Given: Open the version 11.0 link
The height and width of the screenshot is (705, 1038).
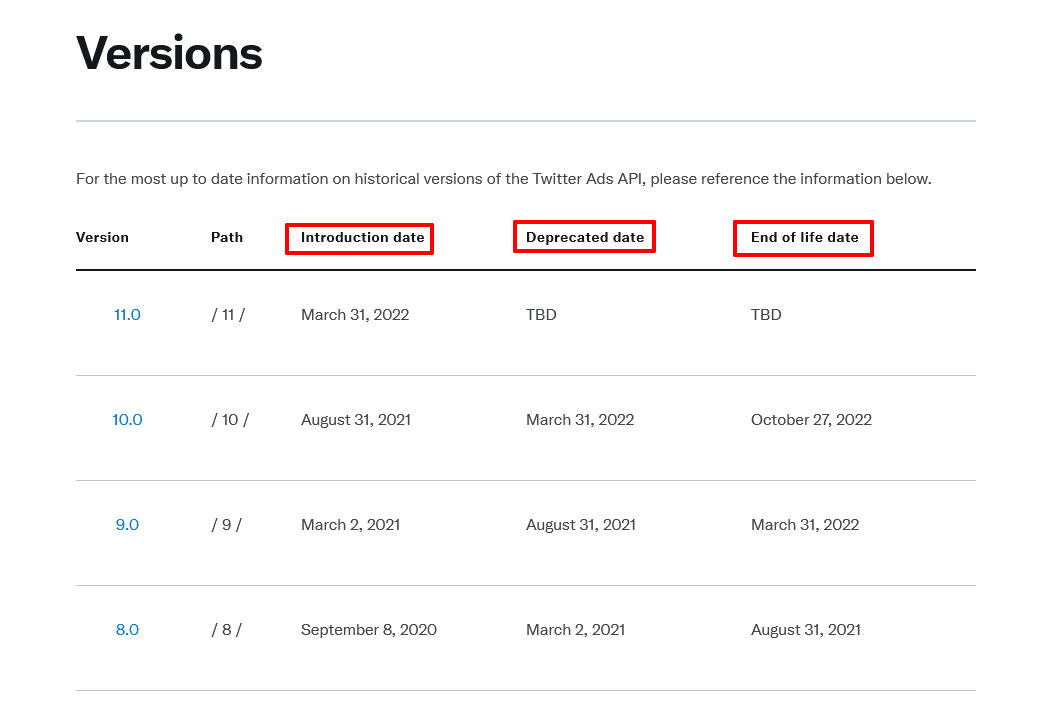Looking at the screenshot, I should 127,315.
